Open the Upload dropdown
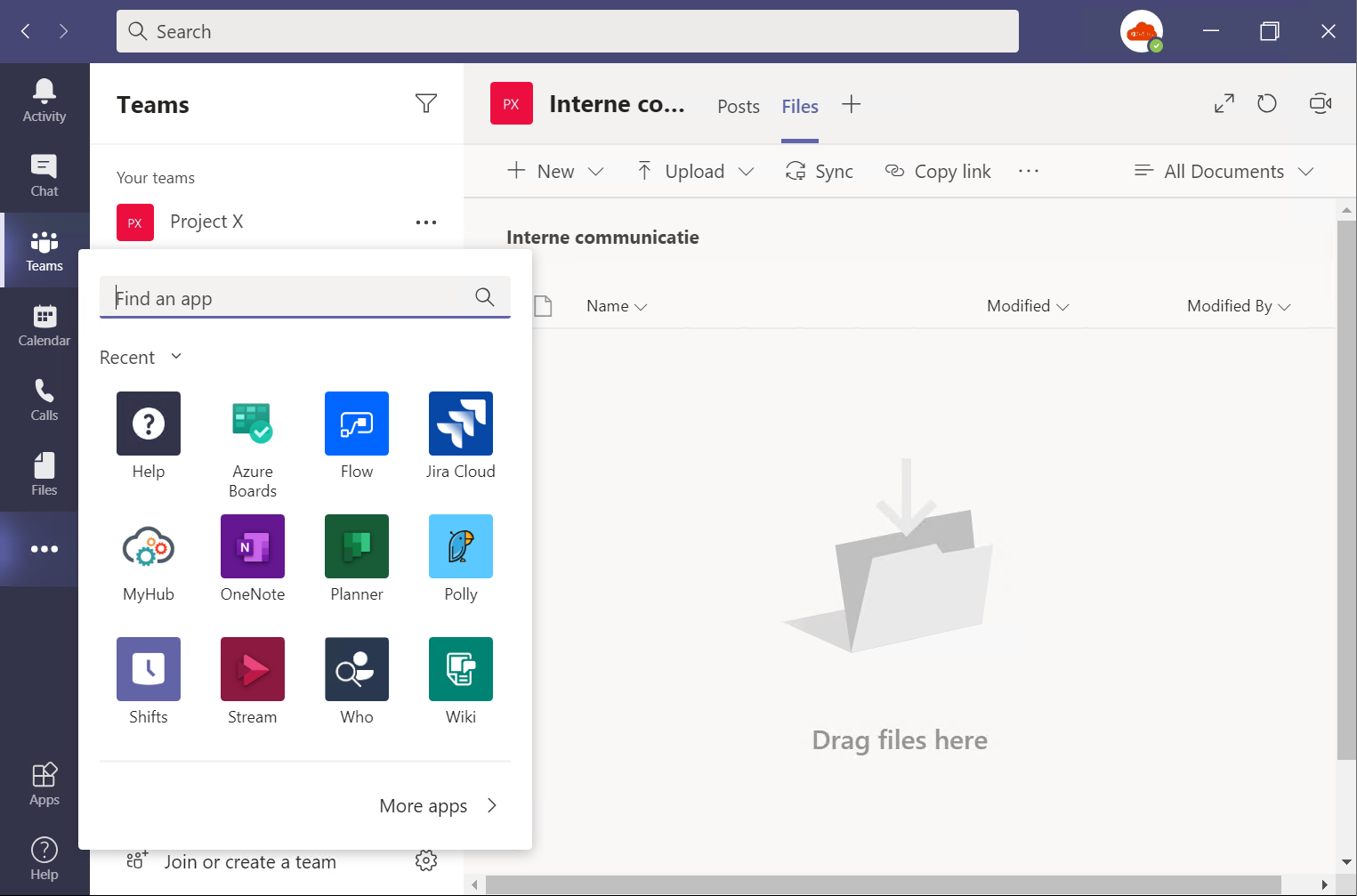The image size is (1357, 896). coord(695,171)
